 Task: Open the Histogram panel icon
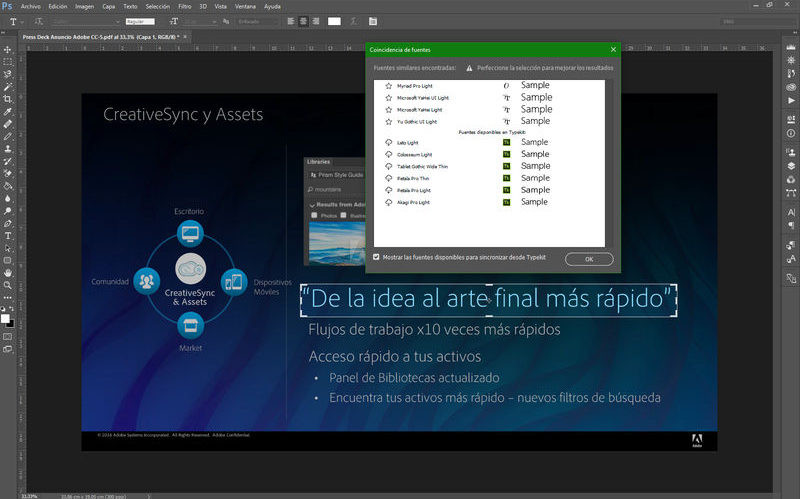[x=791, y=47]
